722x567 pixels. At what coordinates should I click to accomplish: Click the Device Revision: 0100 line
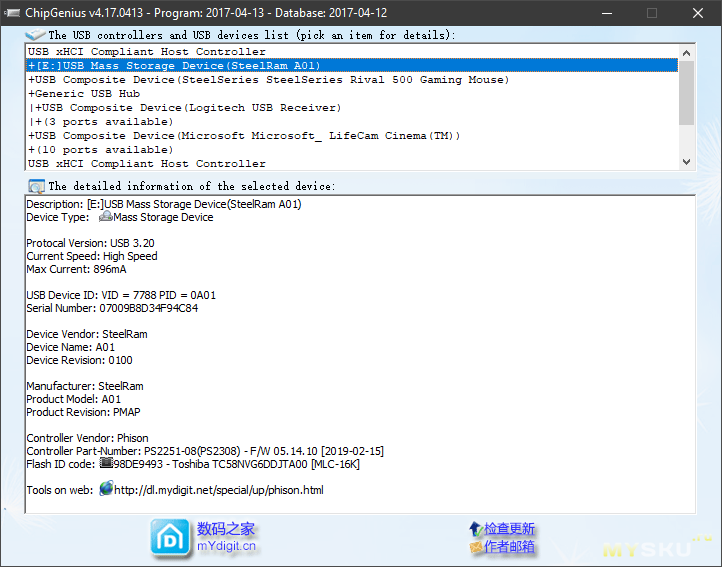79,360
